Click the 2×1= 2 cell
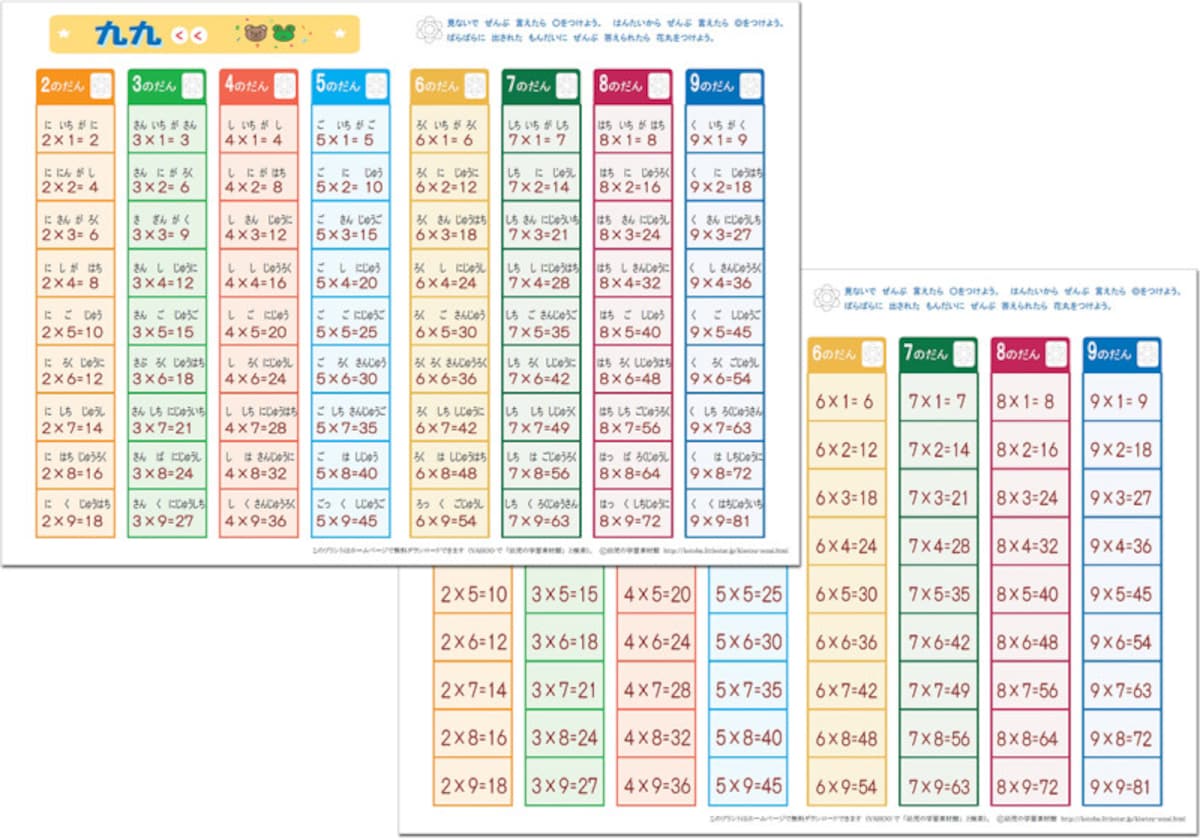This screenshot has width=1200, height=840. pos(75,129)
